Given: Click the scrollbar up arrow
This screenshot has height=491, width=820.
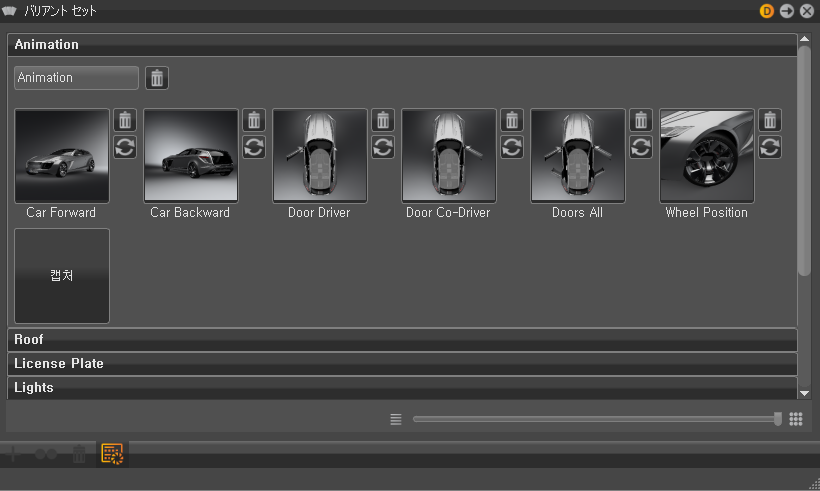Looking at the screenshot, I should [x=804, y=39].
